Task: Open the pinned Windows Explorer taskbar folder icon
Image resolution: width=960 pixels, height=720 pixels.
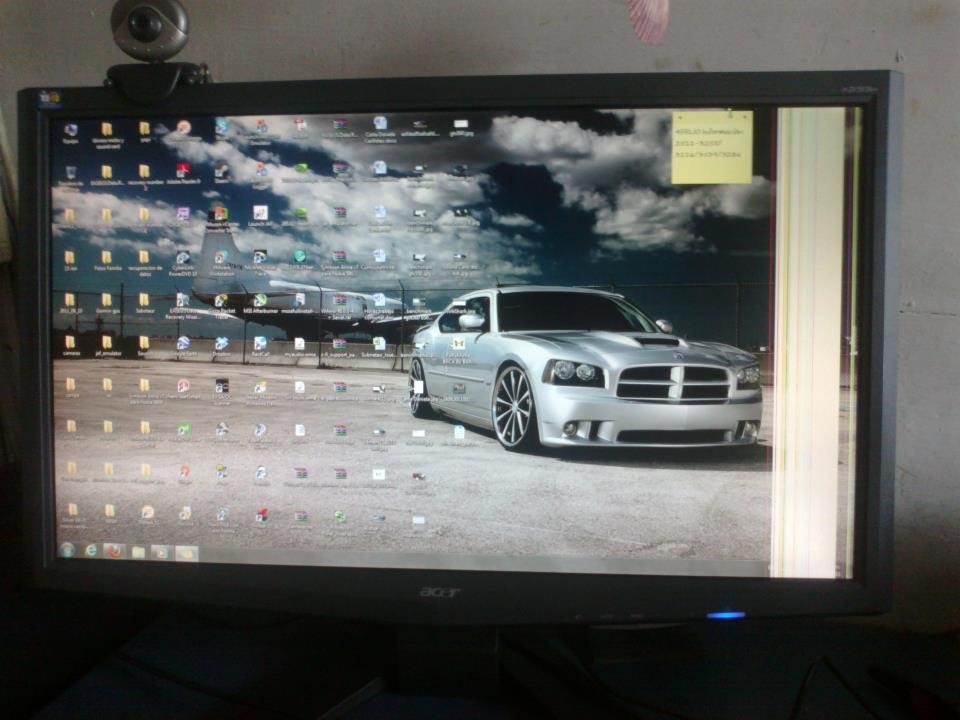Action: click(x=138, y=552)
